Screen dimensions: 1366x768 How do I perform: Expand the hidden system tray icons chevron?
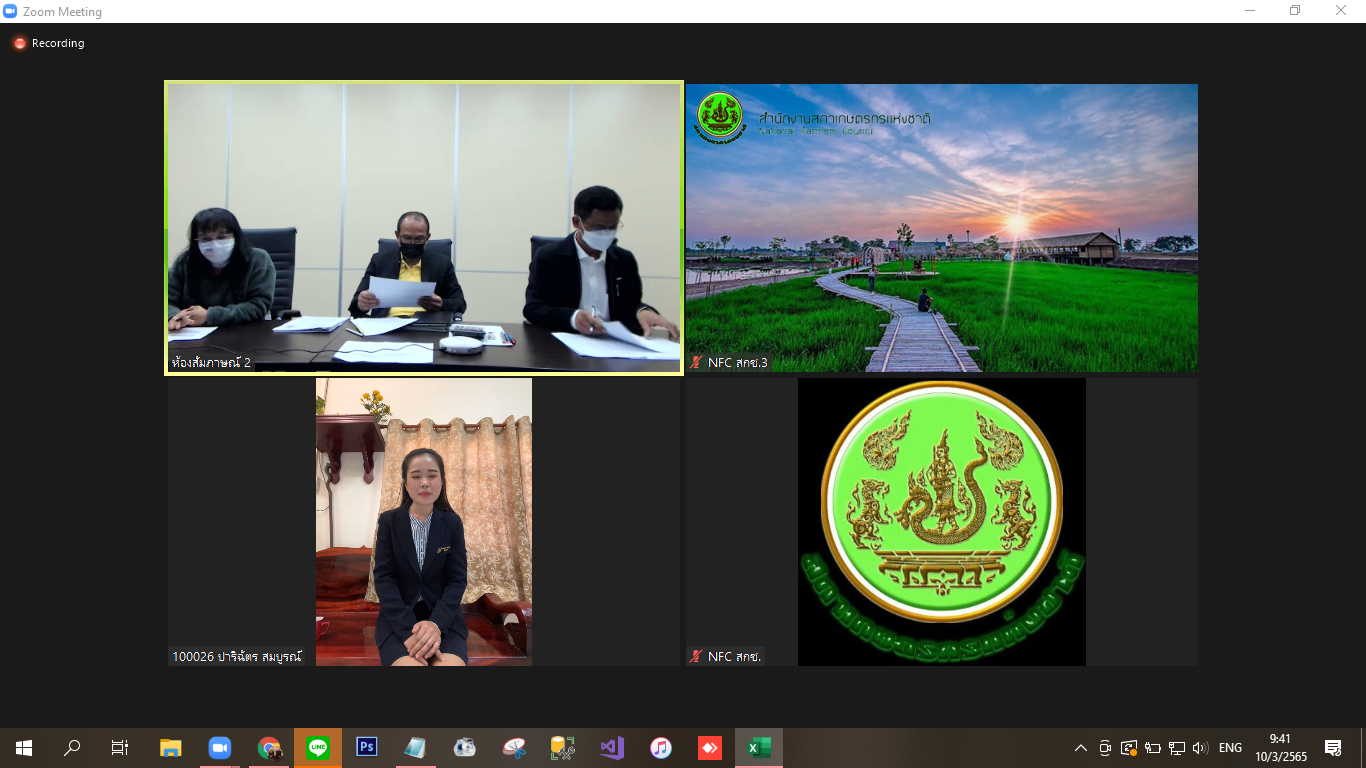[1081, 748]
